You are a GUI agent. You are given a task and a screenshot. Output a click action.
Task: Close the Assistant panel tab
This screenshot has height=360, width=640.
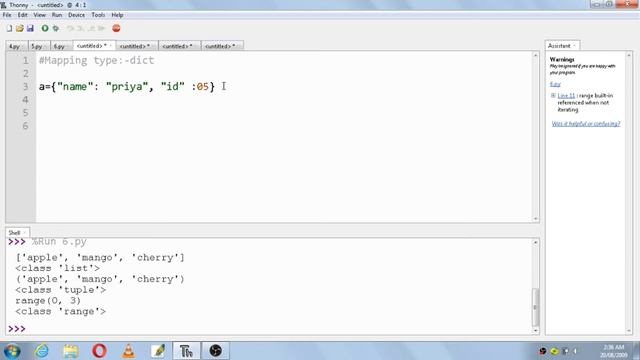tap(574, 46)
